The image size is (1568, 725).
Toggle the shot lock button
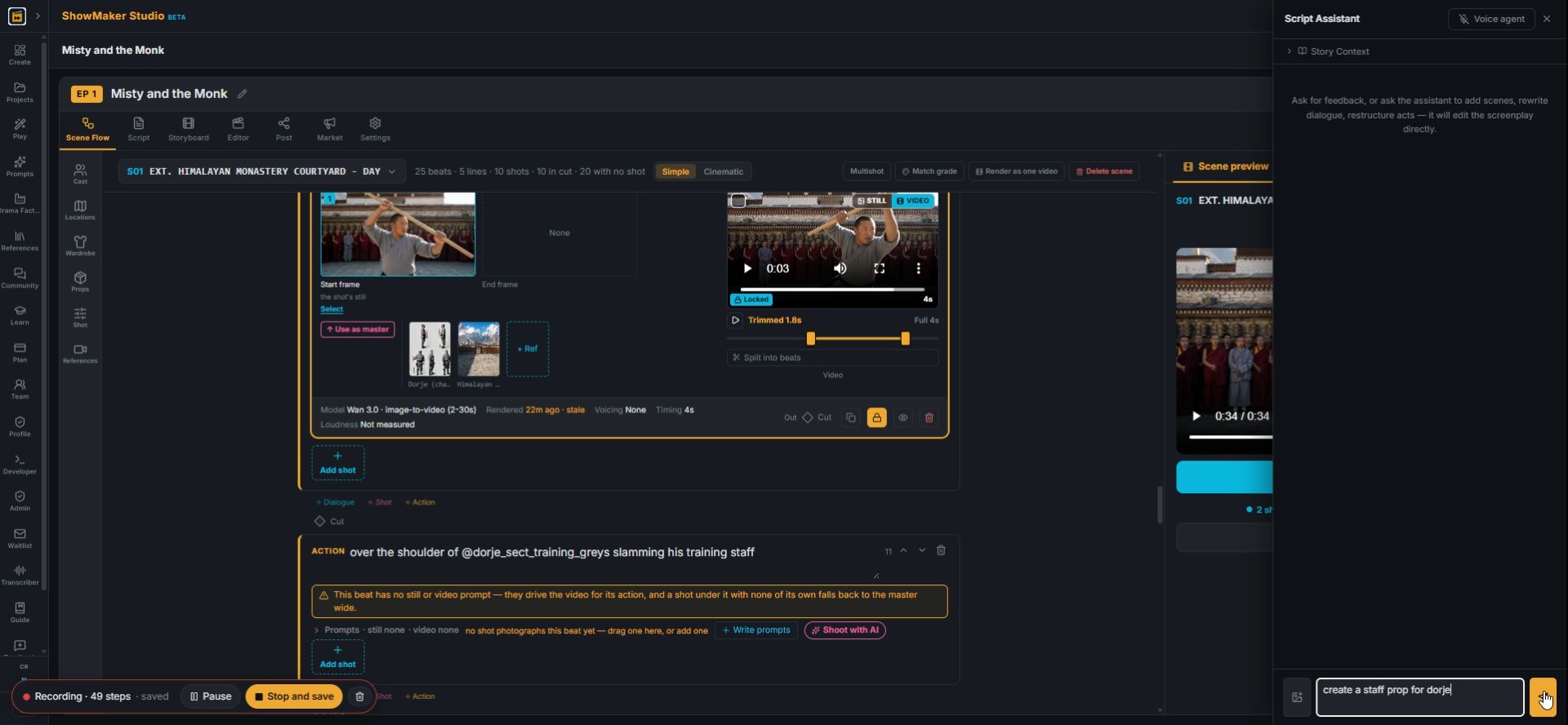(876, 417)
